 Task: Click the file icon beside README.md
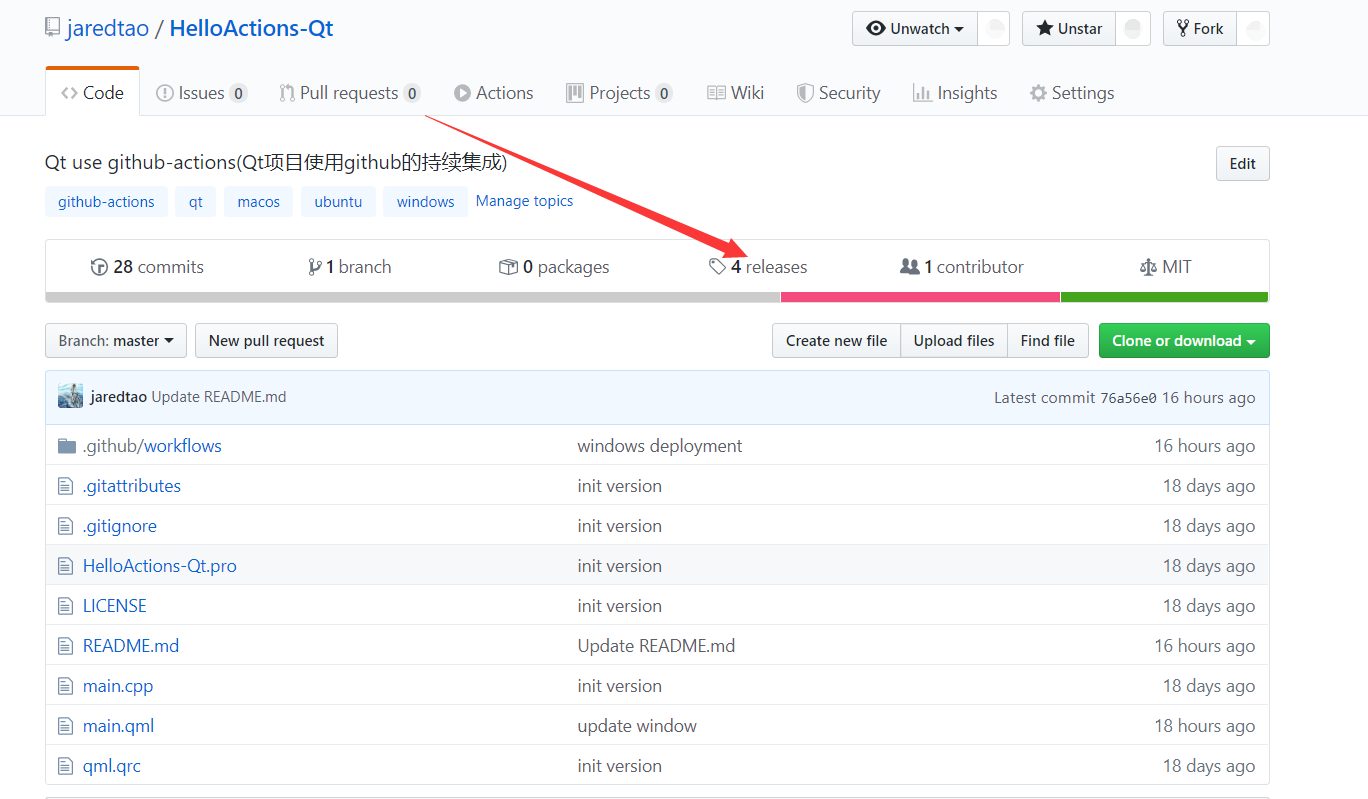(x=64, y=645)
